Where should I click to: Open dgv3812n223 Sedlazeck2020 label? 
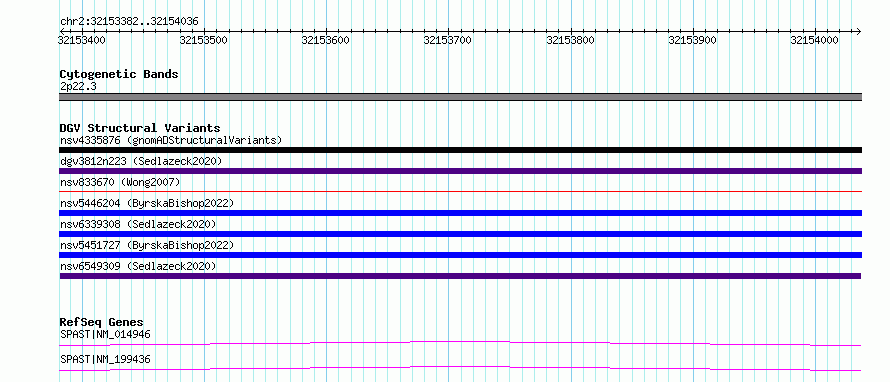point(141,161)
